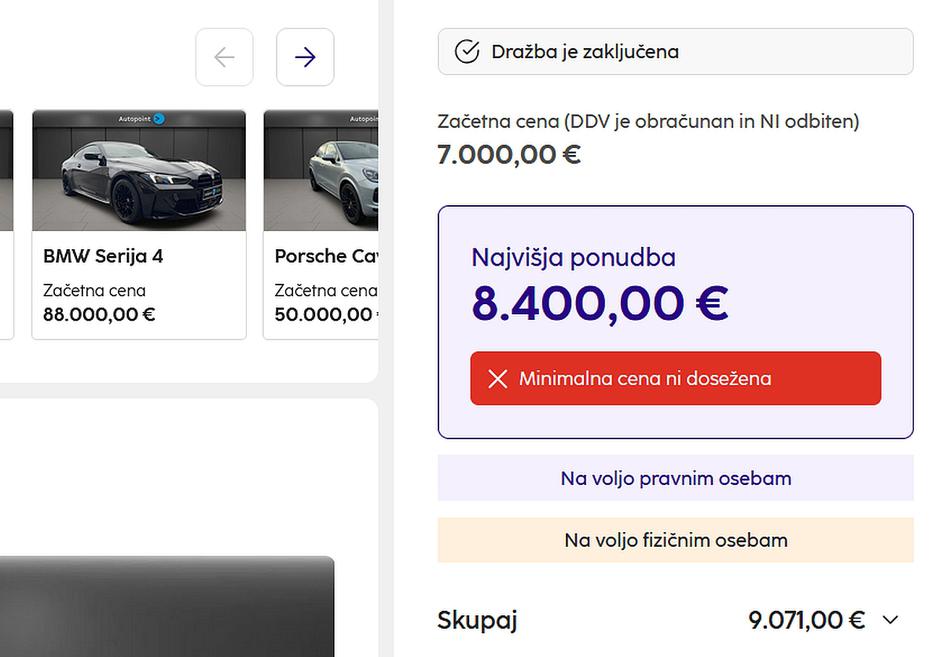Screen dimensions: 943x657
Task: Click the previous carousel arrow
Action: point(224,57)
